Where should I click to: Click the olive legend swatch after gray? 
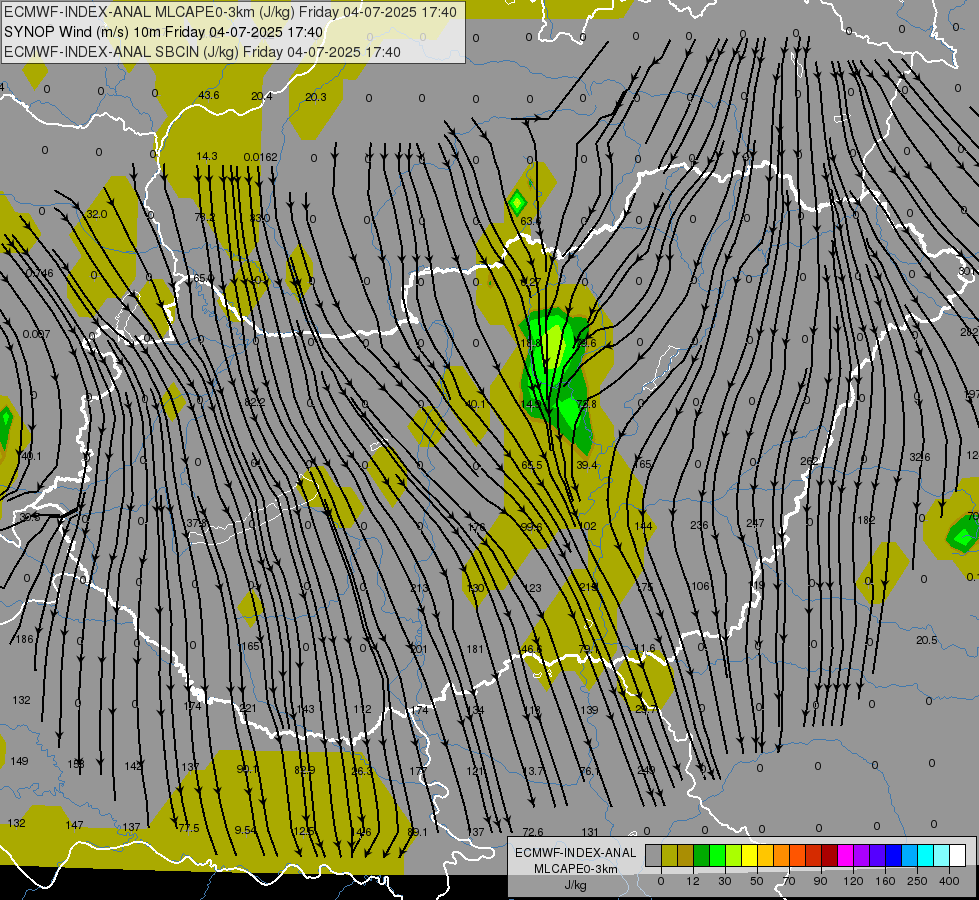669,856
